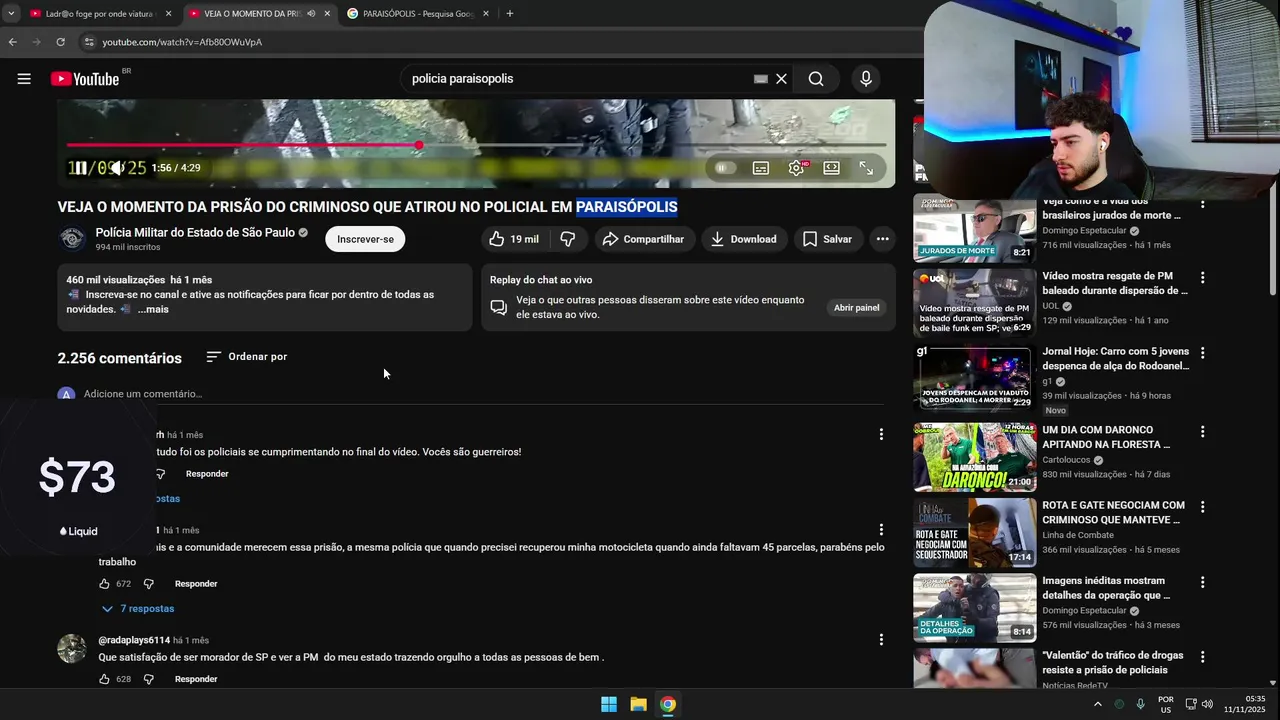Switch to the Ladr@o foge browser tab
This screenshot has width=1280, height=720.
pyautogui.click(x=98, y=14)
